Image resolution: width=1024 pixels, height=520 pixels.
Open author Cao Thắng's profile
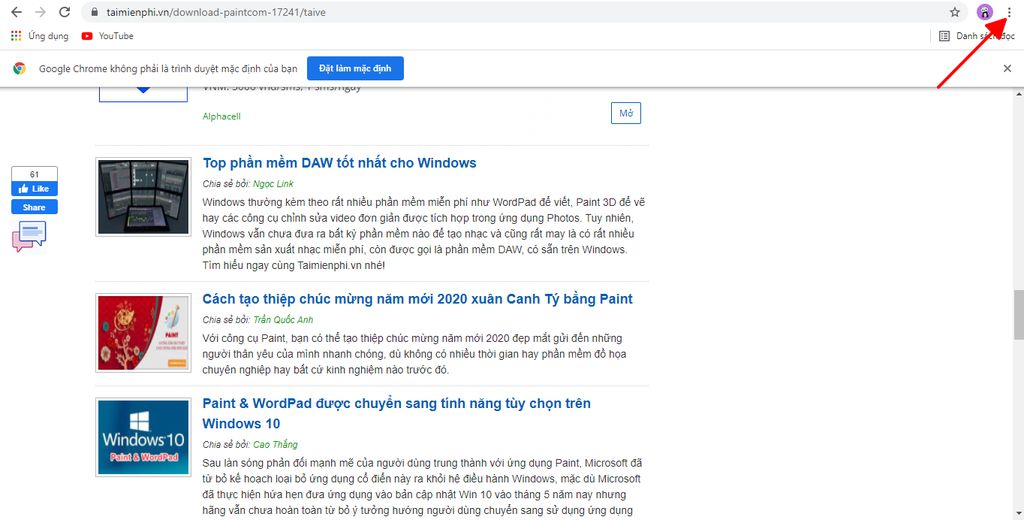click(x=275, y=444)
